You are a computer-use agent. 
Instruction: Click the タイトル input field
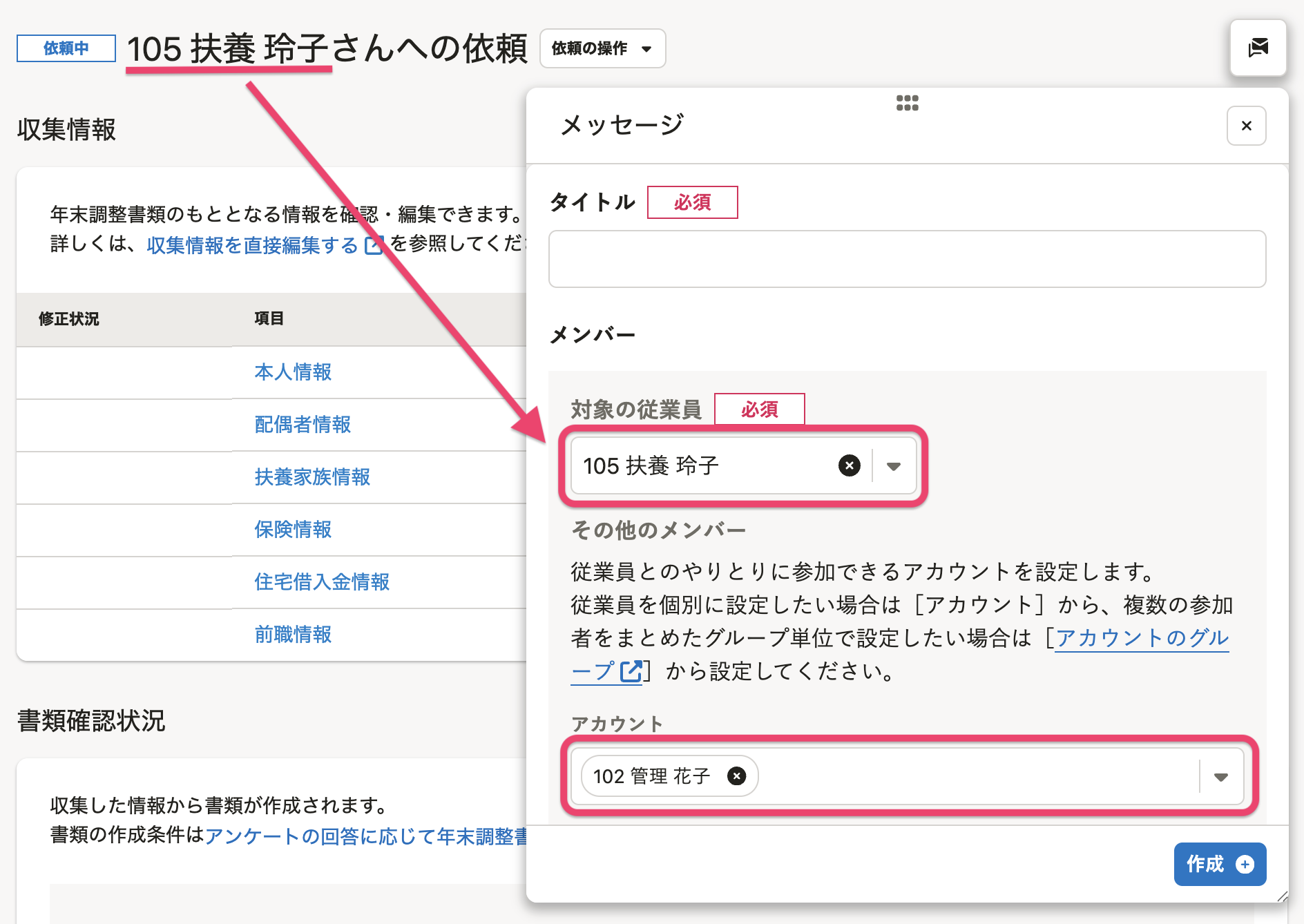(x=906, y=259)
